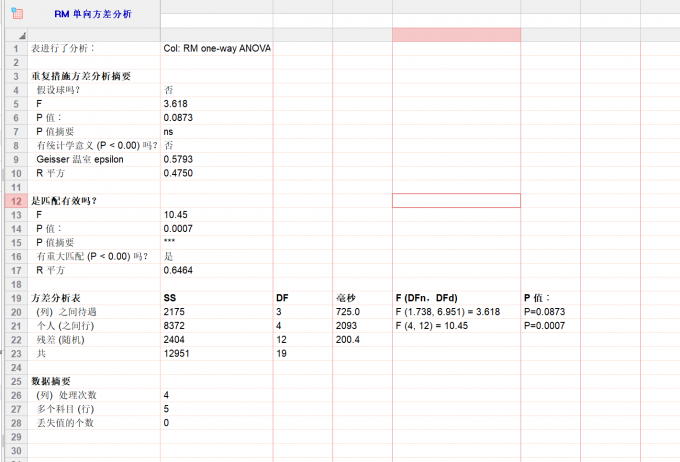Click the '(列) 处理次数' label
Viewport: 680px width, 462px height.
pyautogui.click(x=66, y=396)
